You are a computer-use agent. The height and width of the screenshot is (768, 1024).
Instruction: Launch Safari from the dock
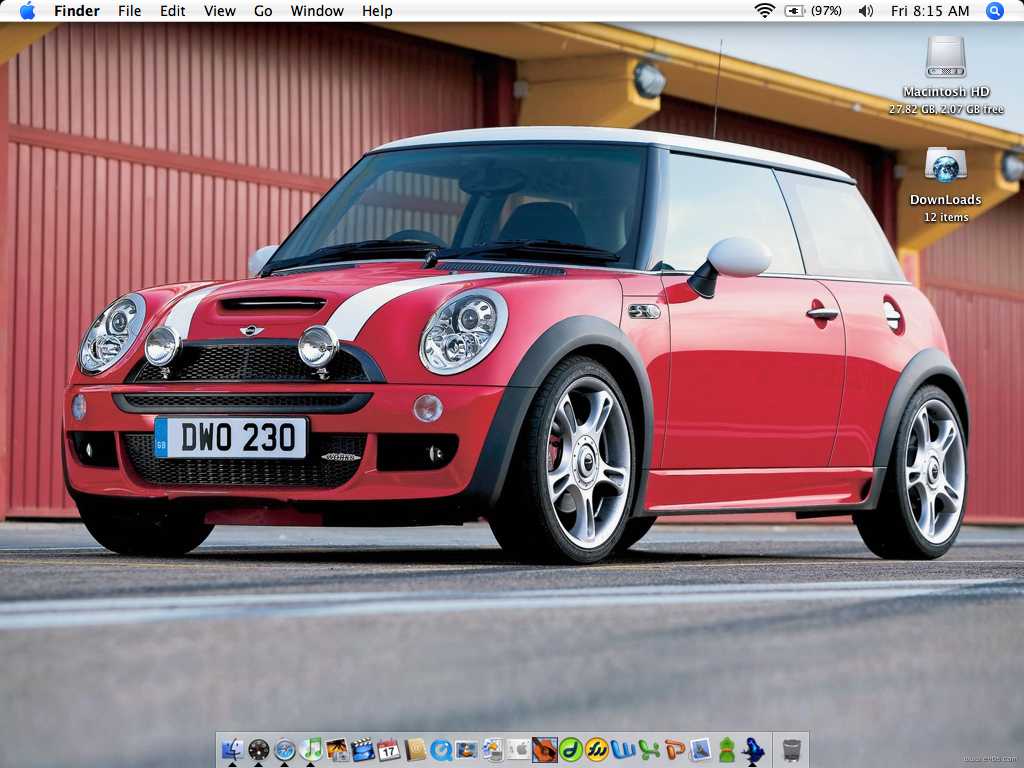tap(285, 749)
